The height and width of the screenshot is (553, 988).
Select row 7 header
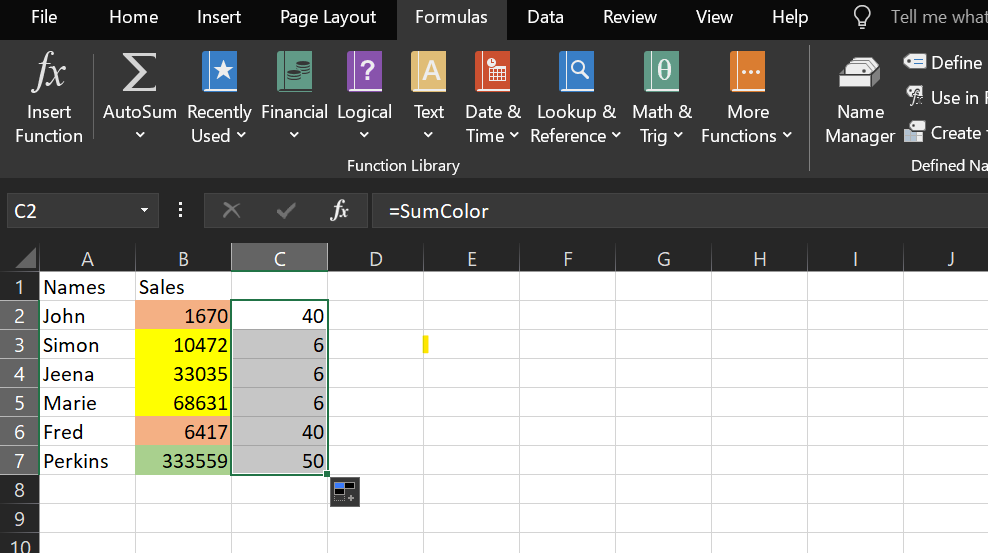(x=20, y=460)
